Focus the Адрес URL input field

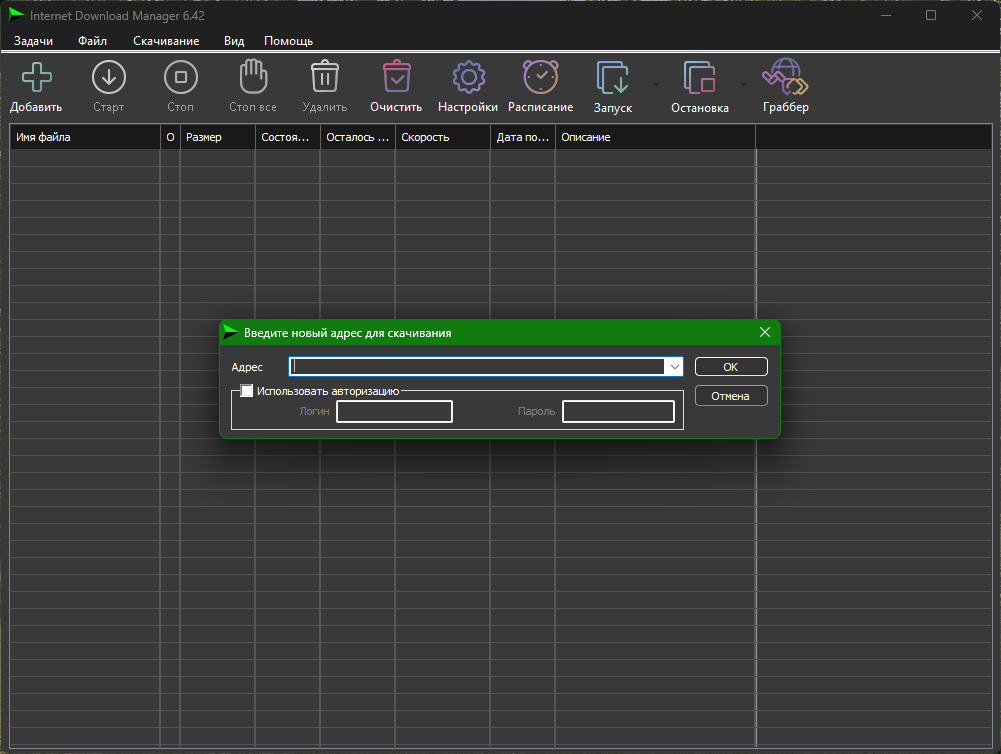click(477, 366)
